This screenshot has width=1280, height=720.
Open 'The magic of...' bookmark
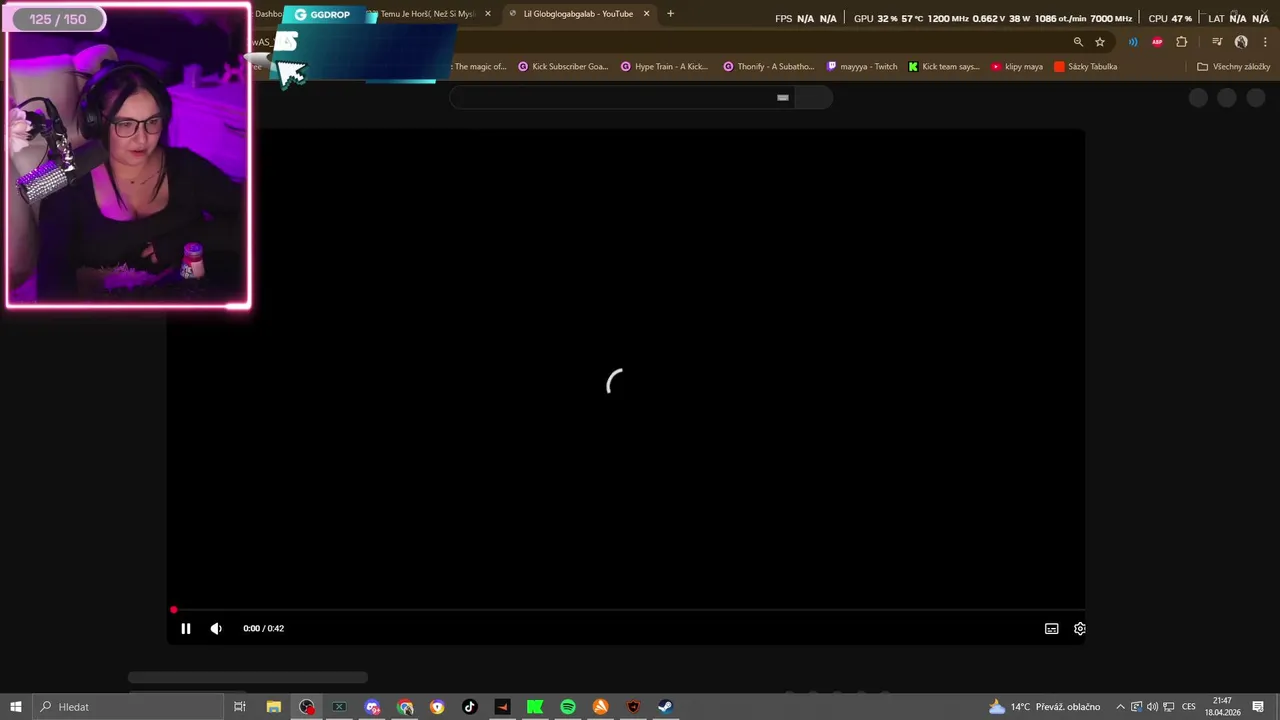click(x=480, y=67)
